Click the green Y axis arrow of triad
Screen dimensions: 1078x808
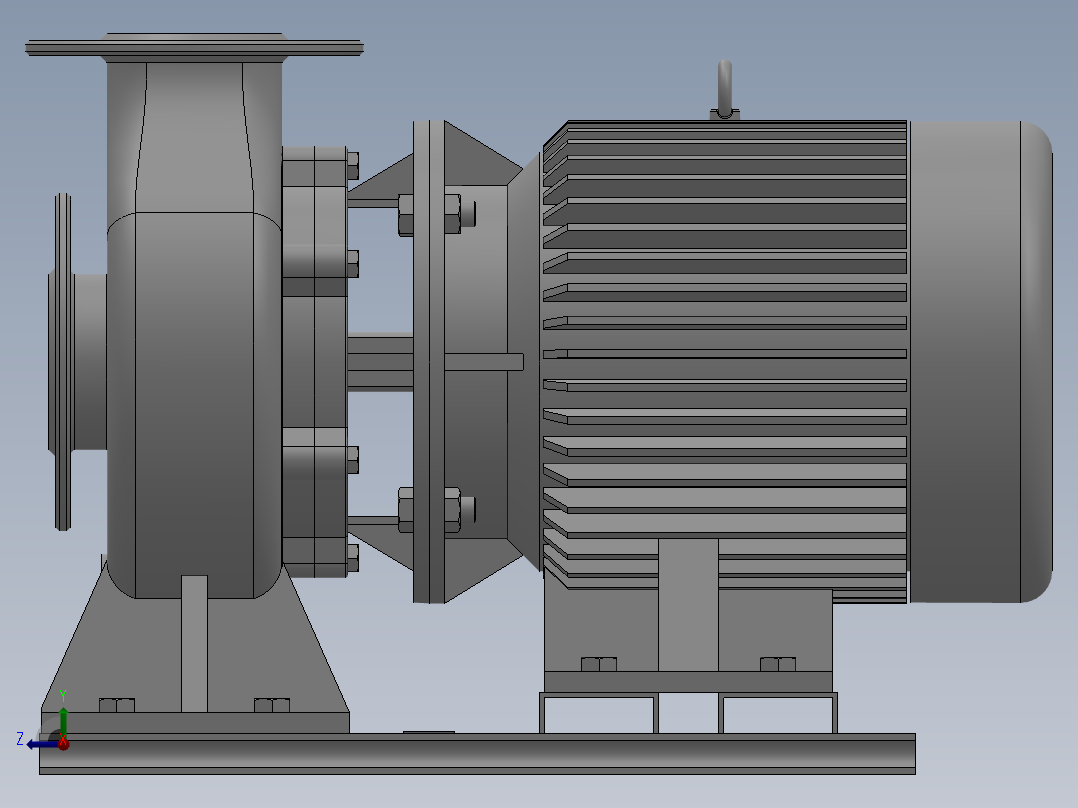[63, 721]
